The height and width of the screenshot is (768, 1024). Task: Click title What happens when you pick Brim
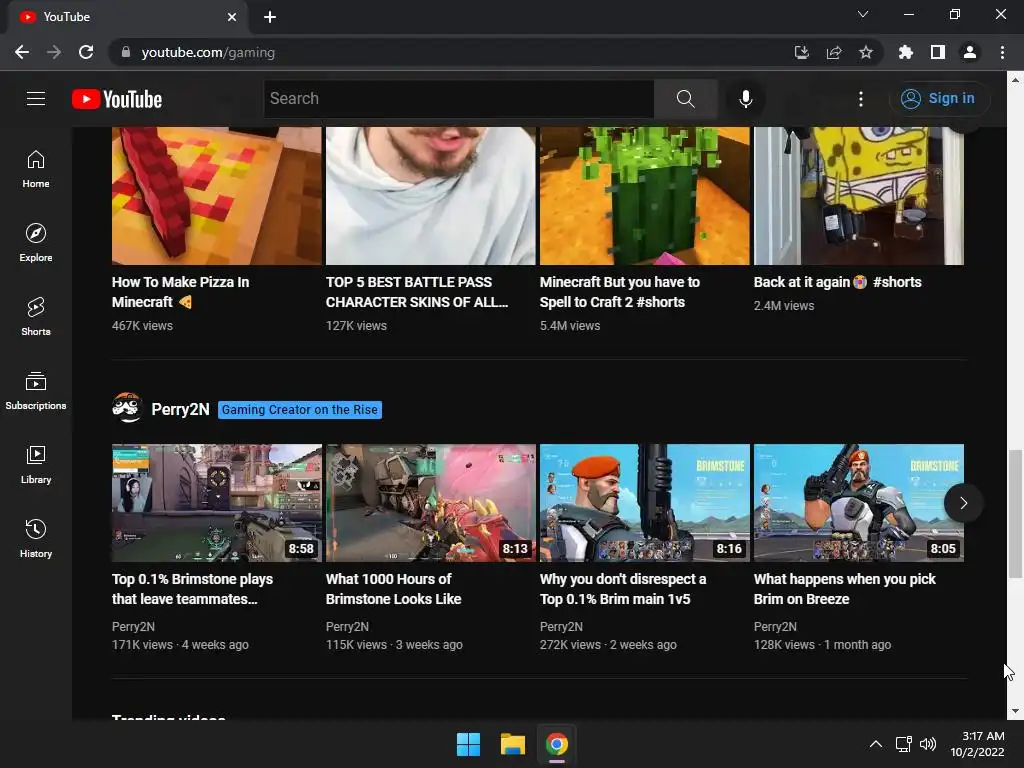click(844, 589)
